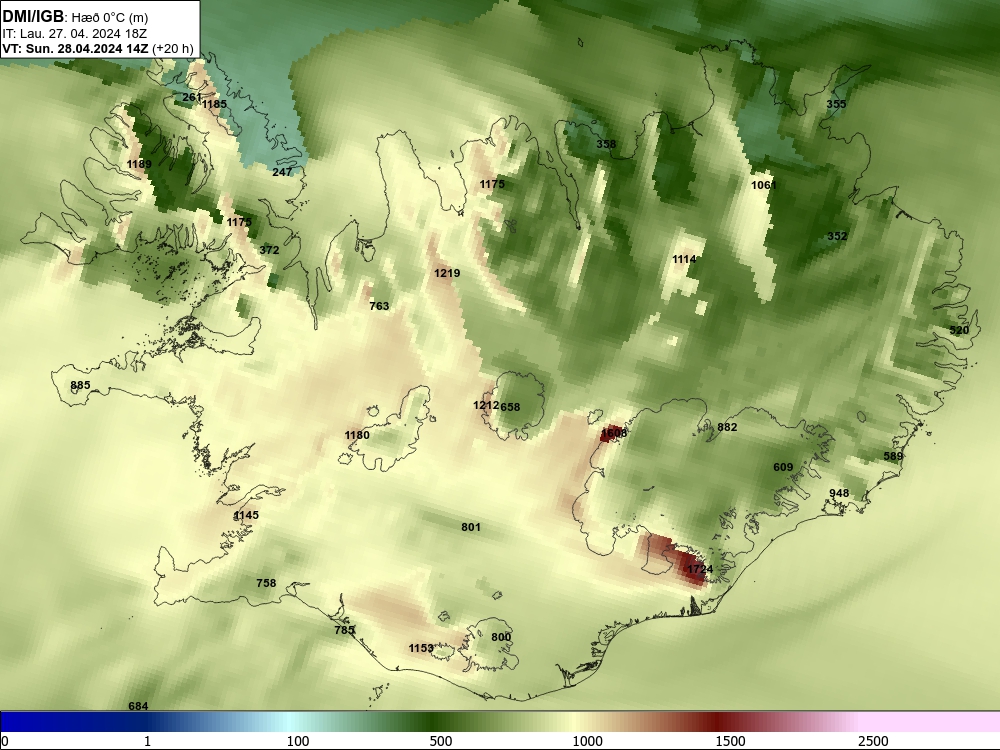Select the 800 label

coord(501,637)
